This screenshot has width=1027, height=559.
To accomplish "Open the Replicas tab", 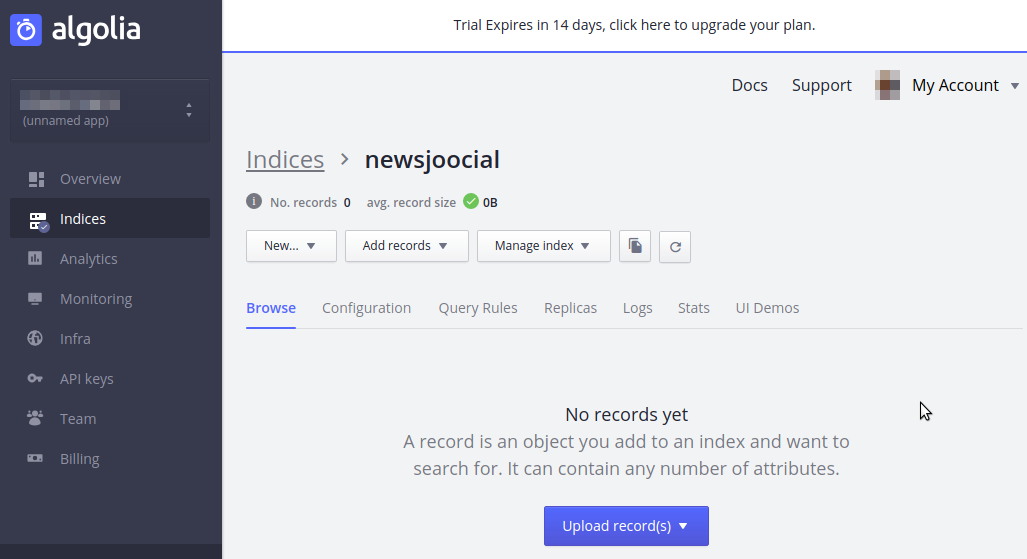I will (570, 308).
